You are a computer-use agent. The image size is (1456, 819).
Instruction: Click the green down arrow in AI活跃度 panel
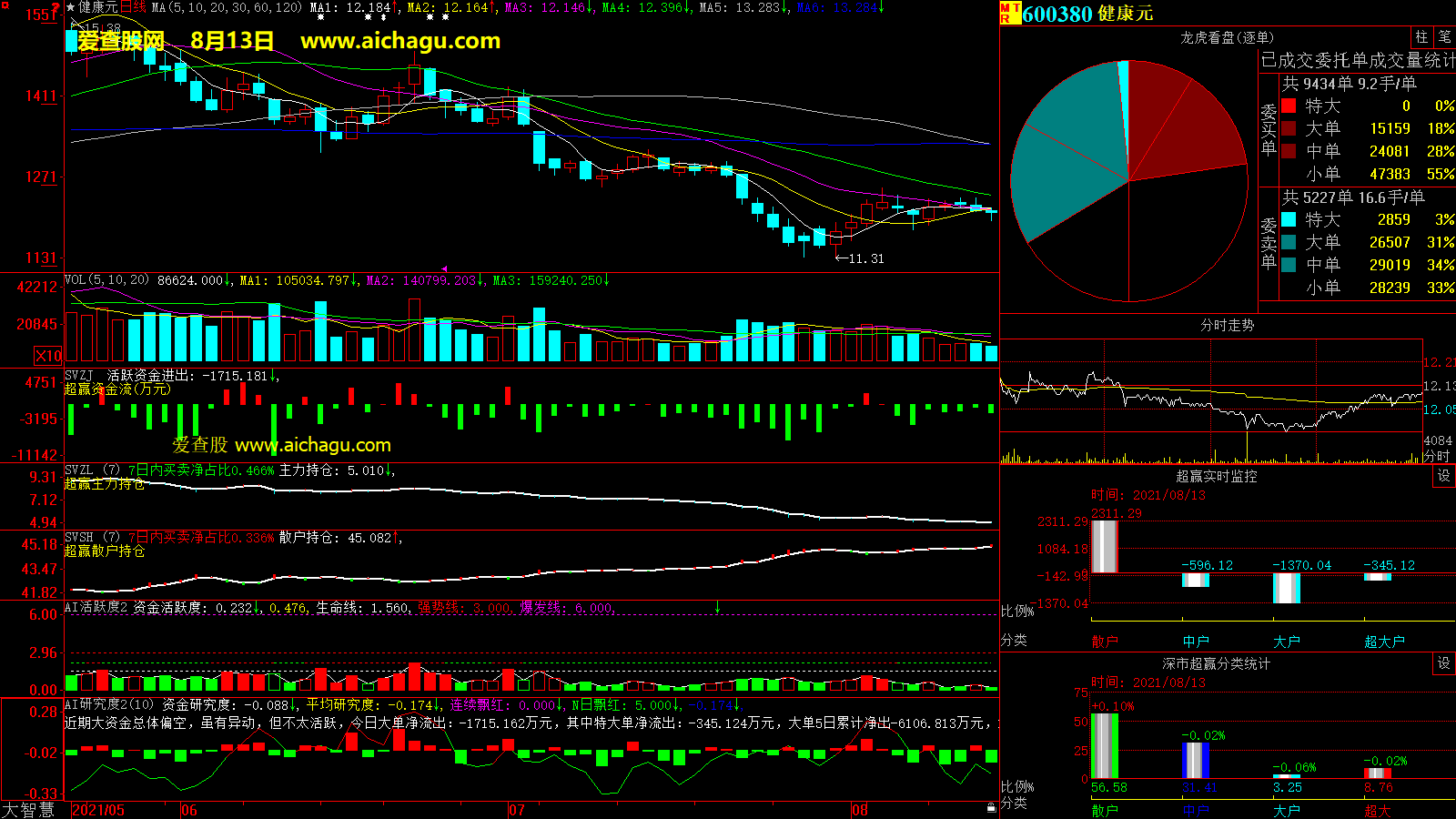point(717,607)
